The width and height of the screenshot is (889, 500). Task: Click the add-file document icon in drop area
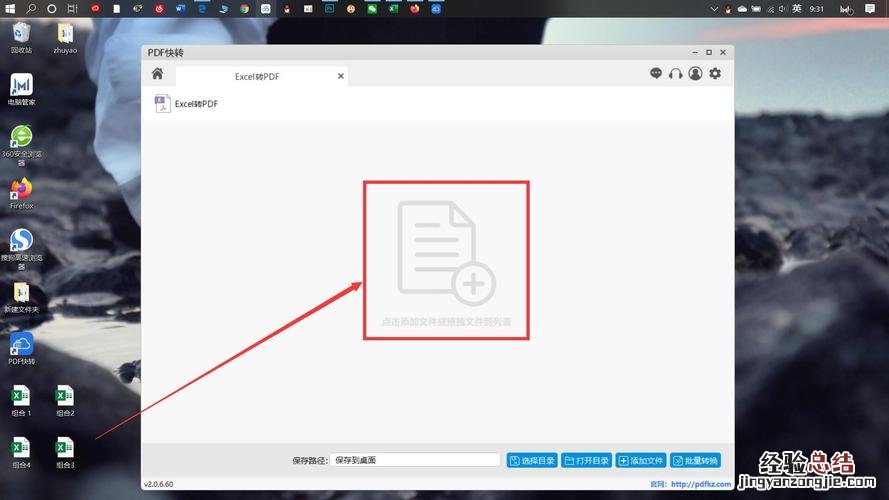click(445, 251)
